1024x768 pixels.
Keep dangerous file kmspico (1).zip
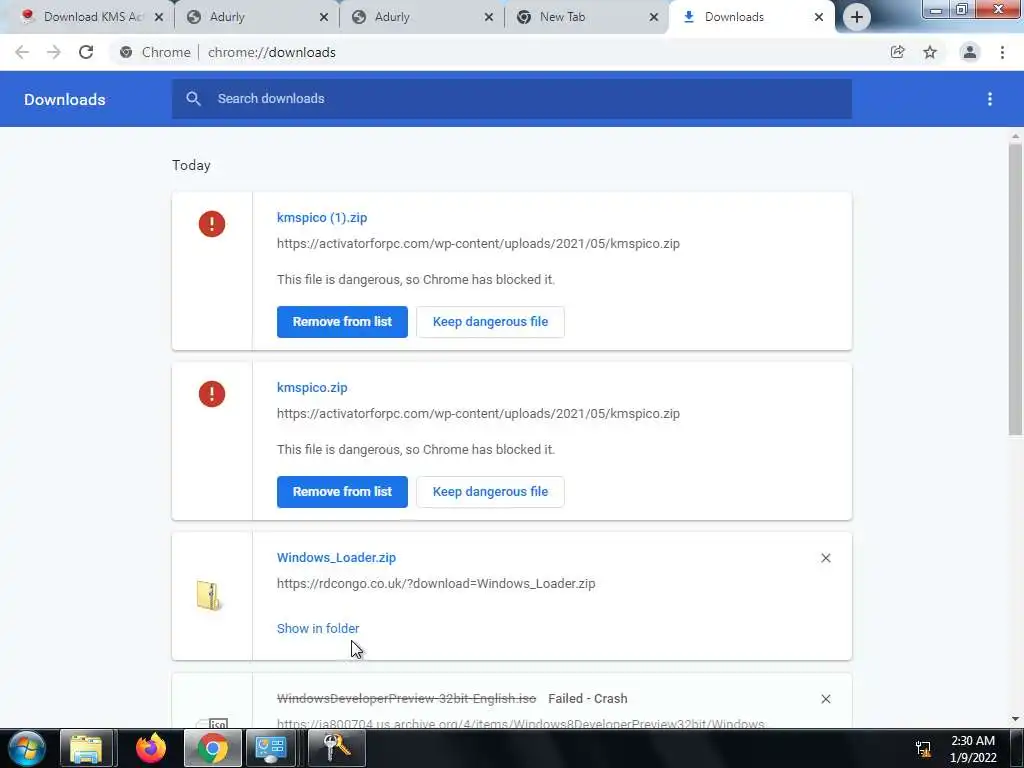pos(490,322)
